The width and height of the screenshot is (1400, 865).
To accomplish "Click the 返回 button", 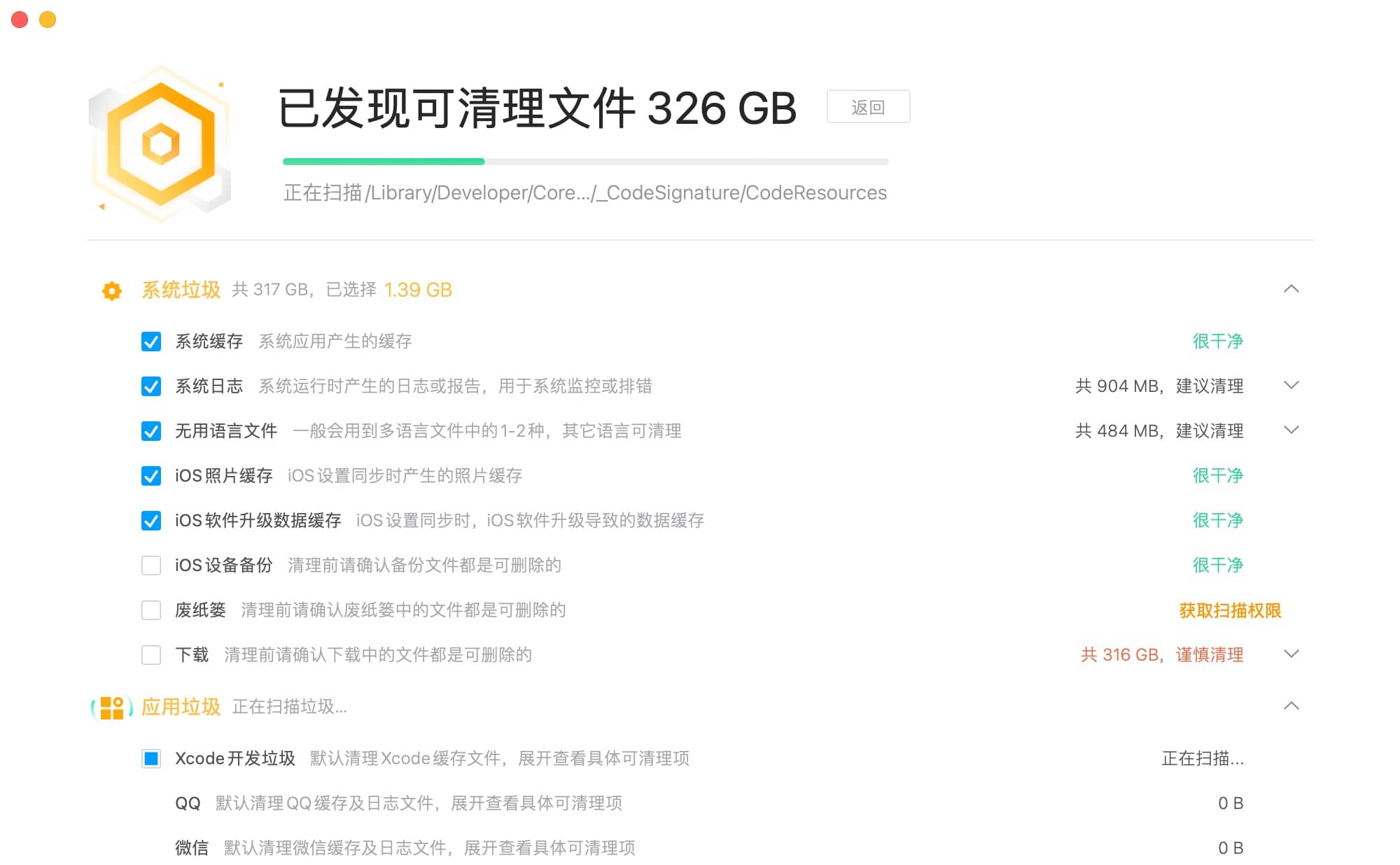I will [867, 106].
